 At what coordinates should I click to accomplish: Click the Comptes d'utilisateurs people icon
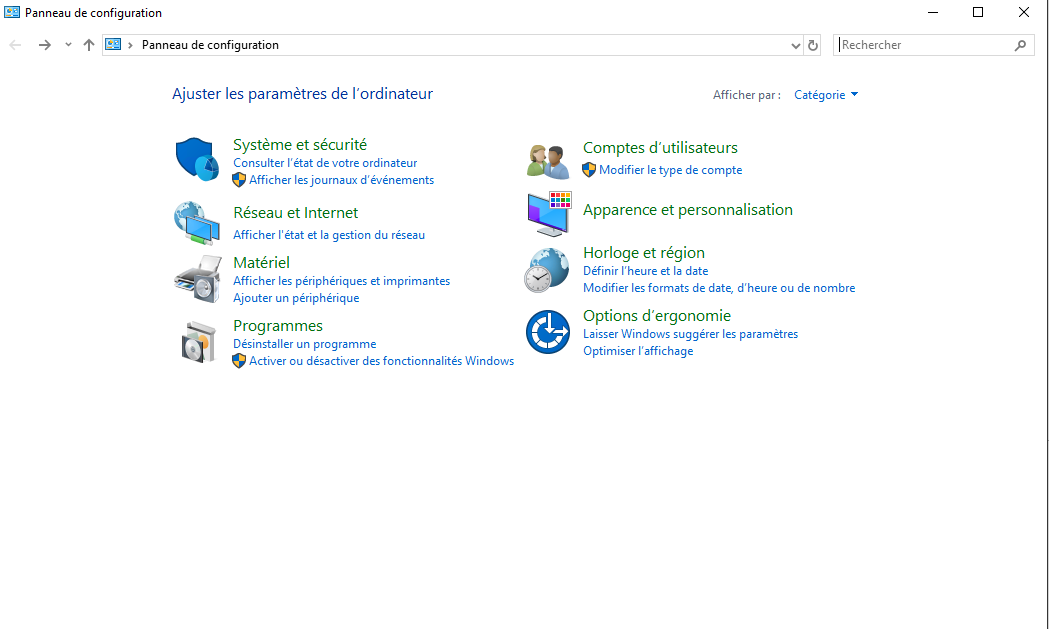(547, 160)
